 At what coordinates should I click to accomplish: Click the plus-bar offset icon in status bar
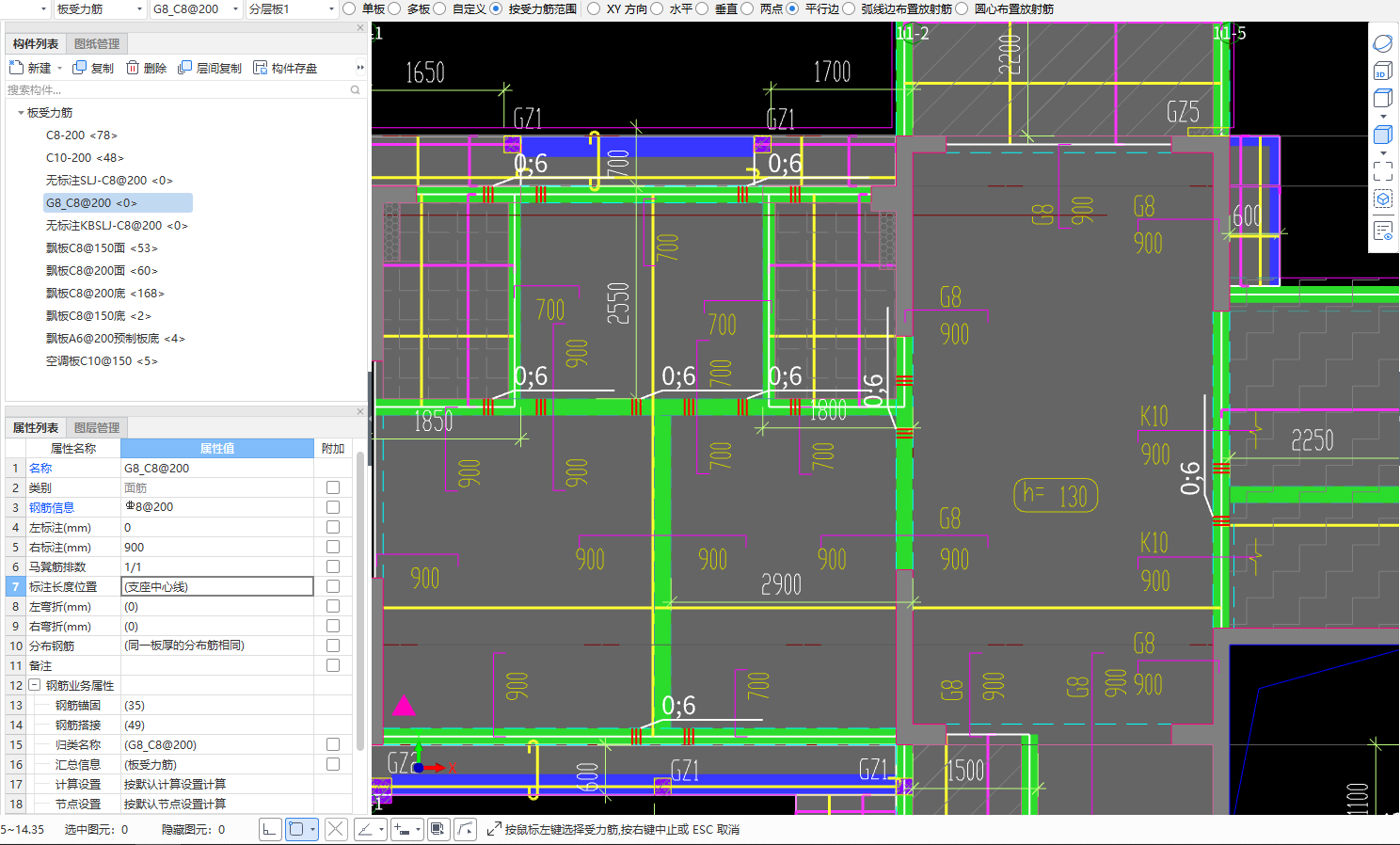point(403,829)
